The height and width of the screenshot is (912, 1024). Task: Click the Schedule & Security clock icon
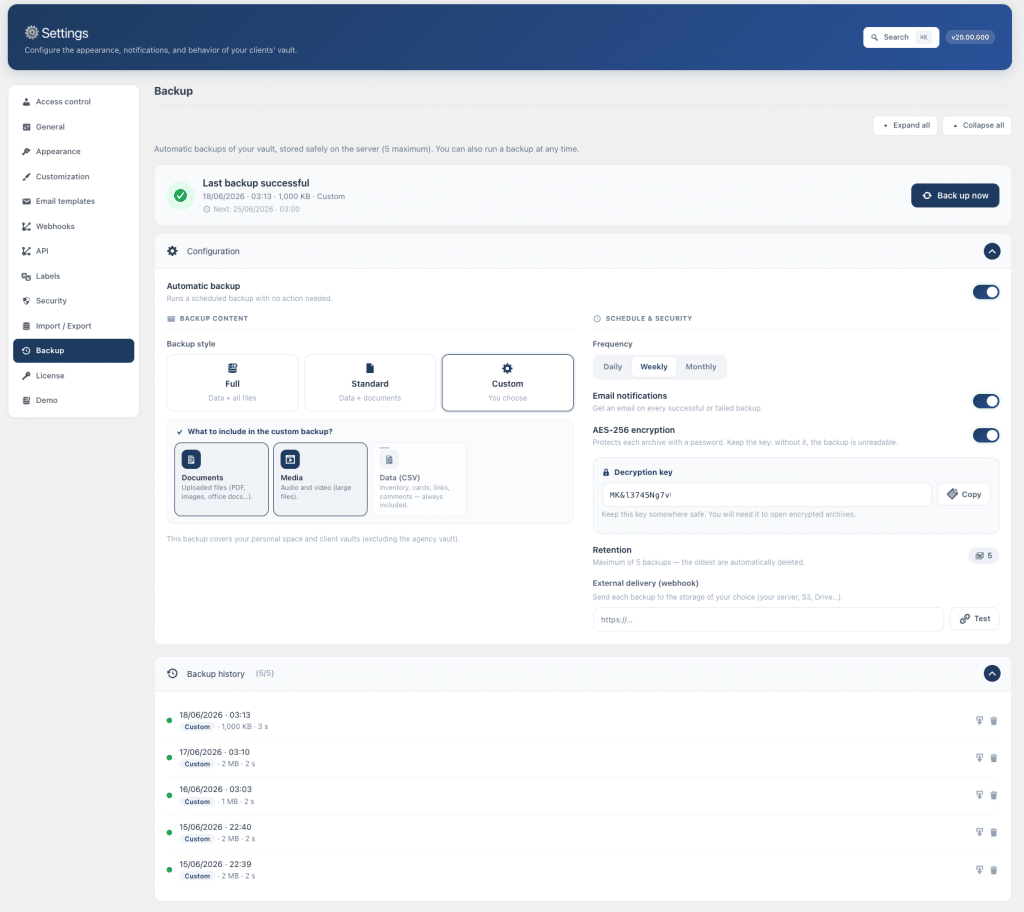[597, 319]
